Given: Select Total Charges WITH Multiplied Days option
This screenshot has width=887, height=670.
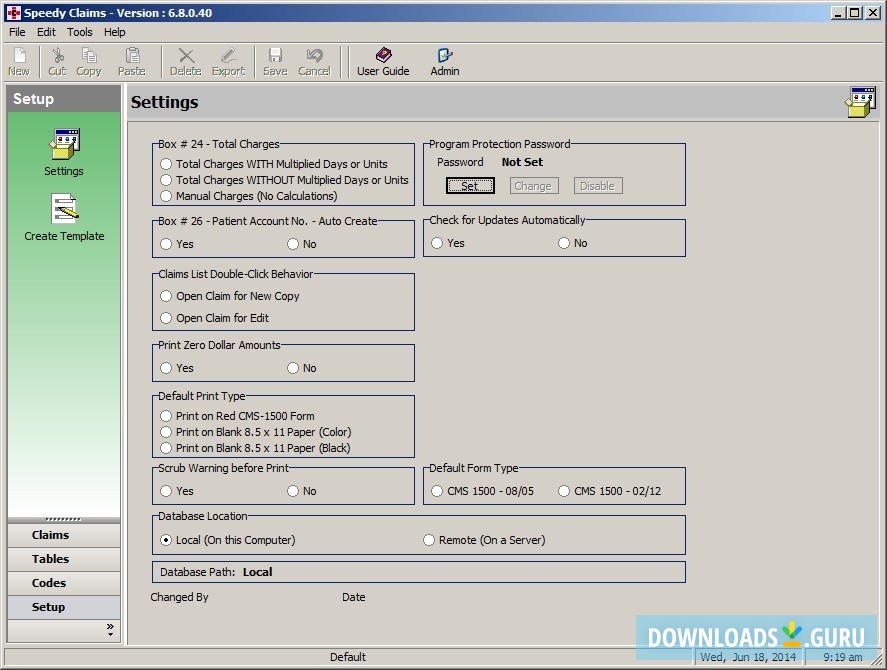Looking at the screenshot, I should click(x=166, y=164).
